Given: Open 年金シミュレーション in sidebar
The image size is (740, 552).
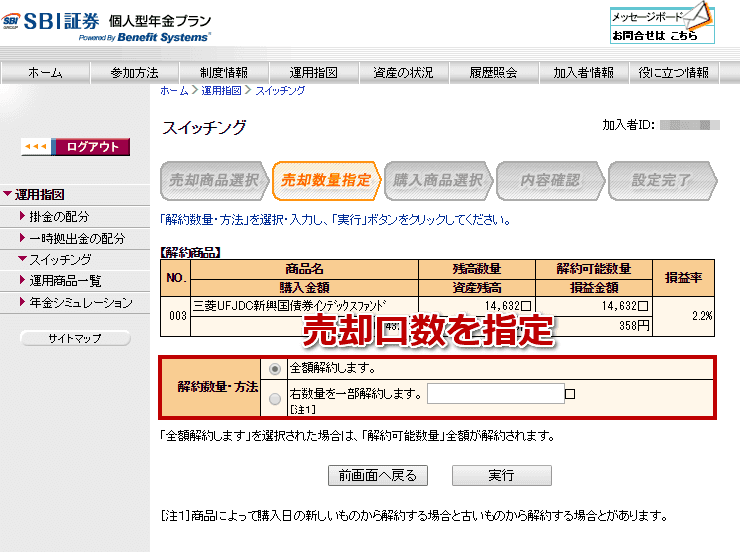Looking at the screenshot, I should pos(81,302).
